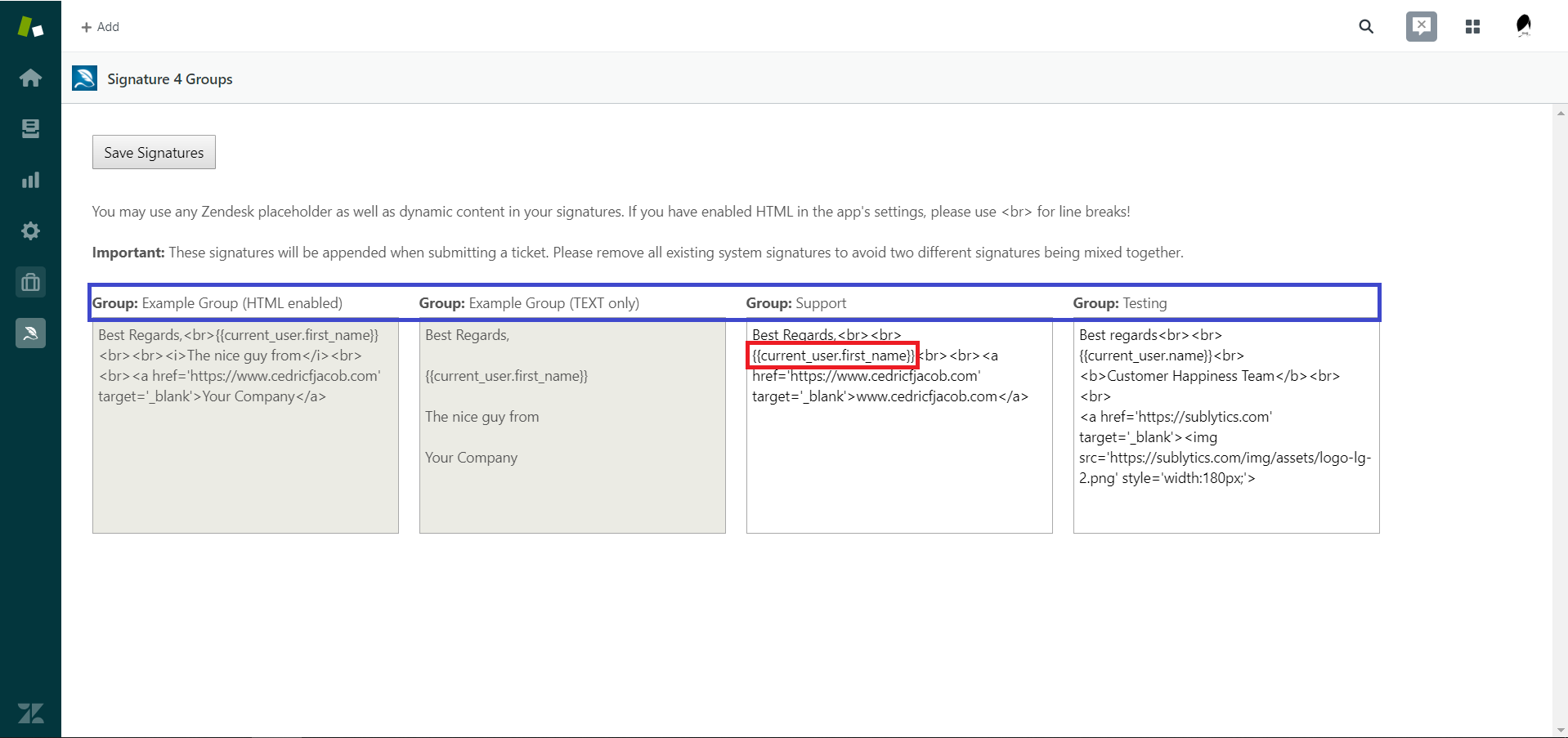The height and width of the screenshot is (738, 1568).
Task: Open the Views ticket list icon
Action: click(x=30, y=129)
